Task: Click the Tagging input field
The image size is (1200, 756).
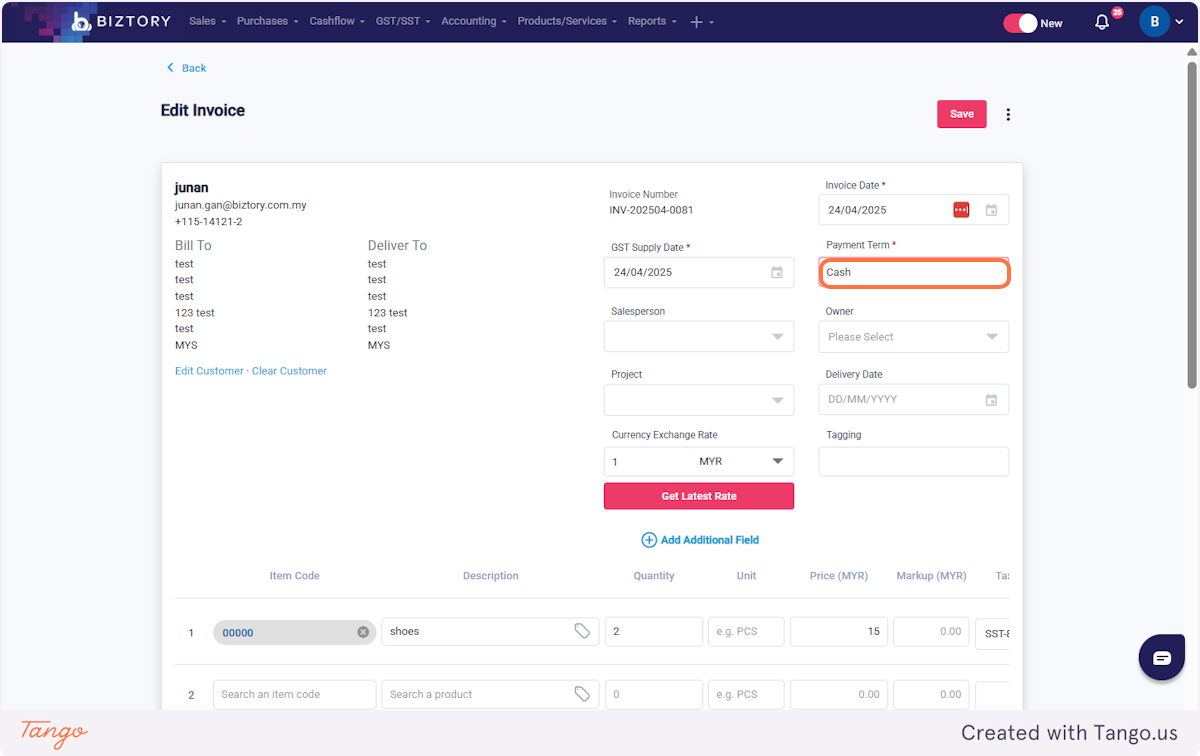Action: tap(913, 462)
